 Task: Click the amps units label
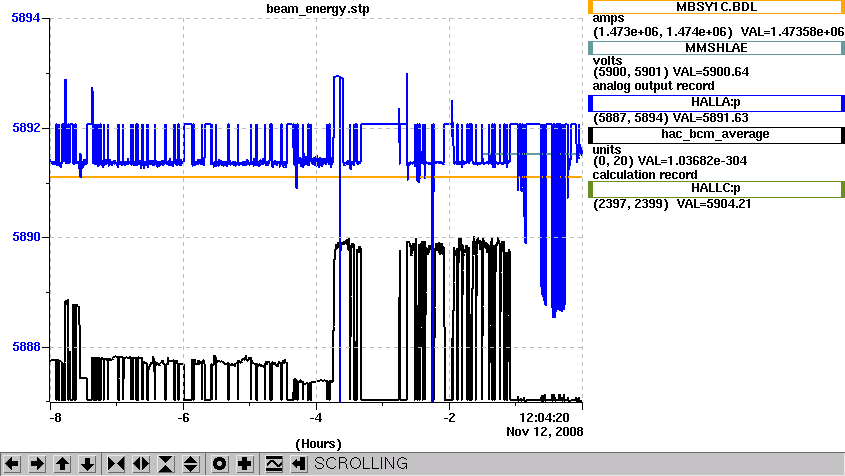click(x=608, y=18)
